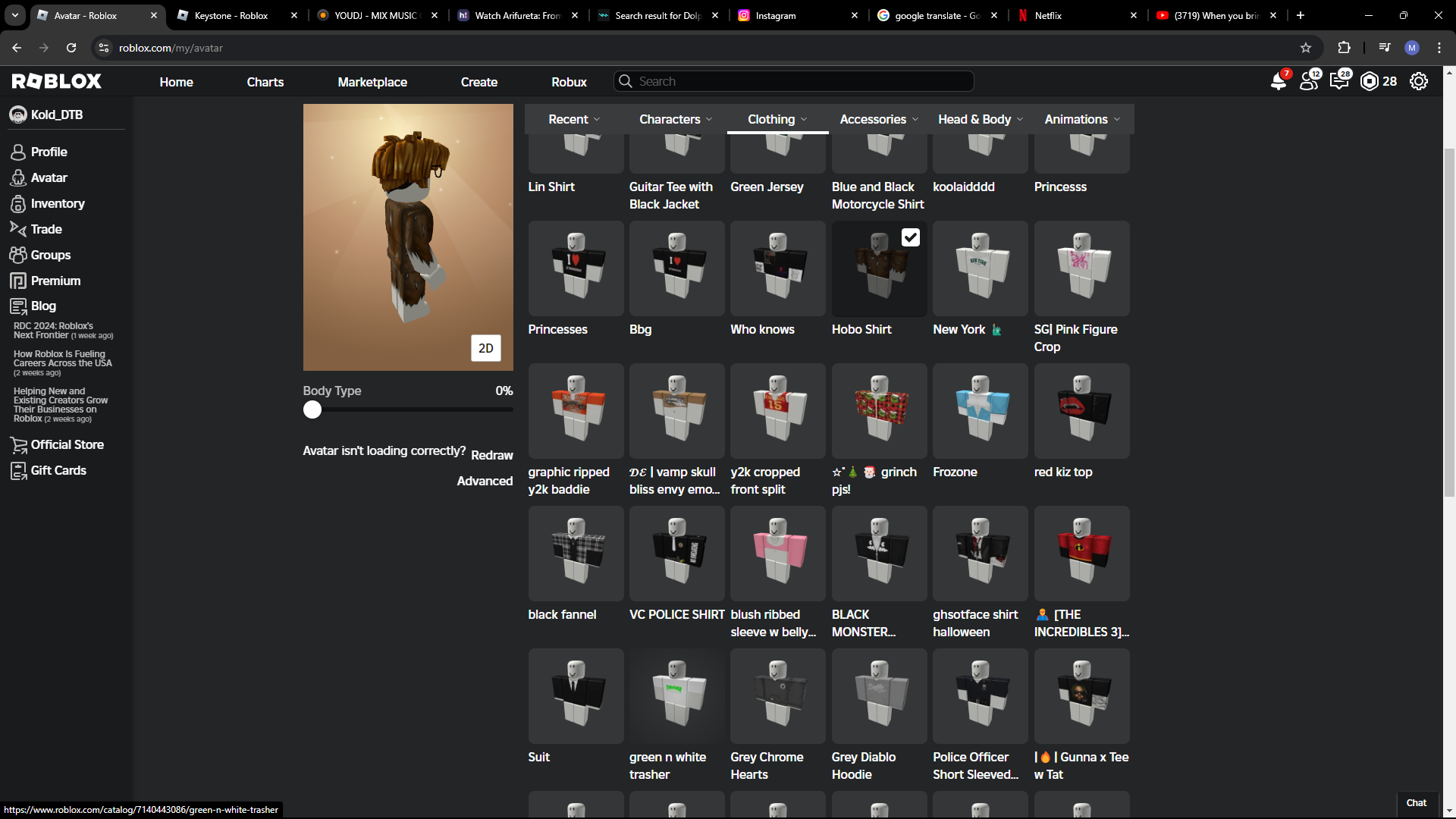This screenshot has width=1456, height=819.
Task: Open the Advanced avatar options link
Action: pos(485,481)
